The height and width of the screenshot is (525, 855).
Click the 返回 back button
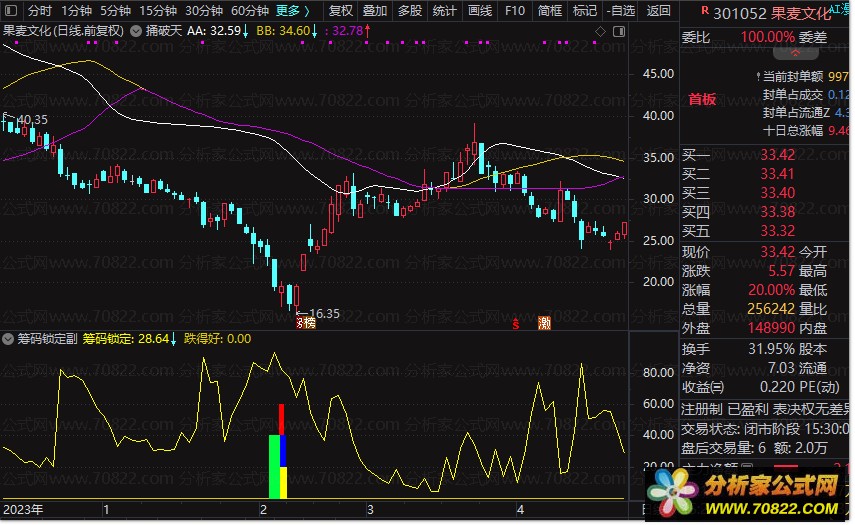pyautogui.click(x=658, y=10)
